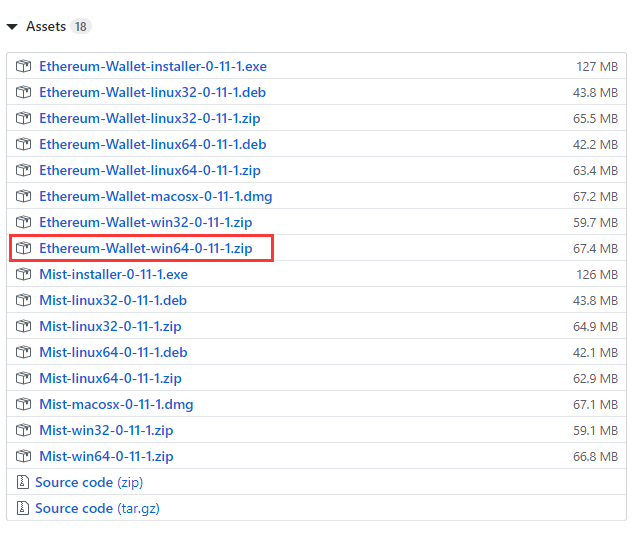Viewport: 638px width, 539px height.
Task: Open Ethereum-Wallet-win32-0-11-1.zip link
Action: [146, 223]
